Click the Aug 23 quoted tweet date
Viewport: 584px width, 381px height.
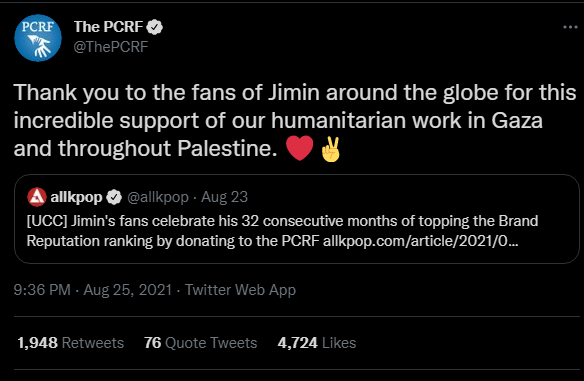point(224,197)
